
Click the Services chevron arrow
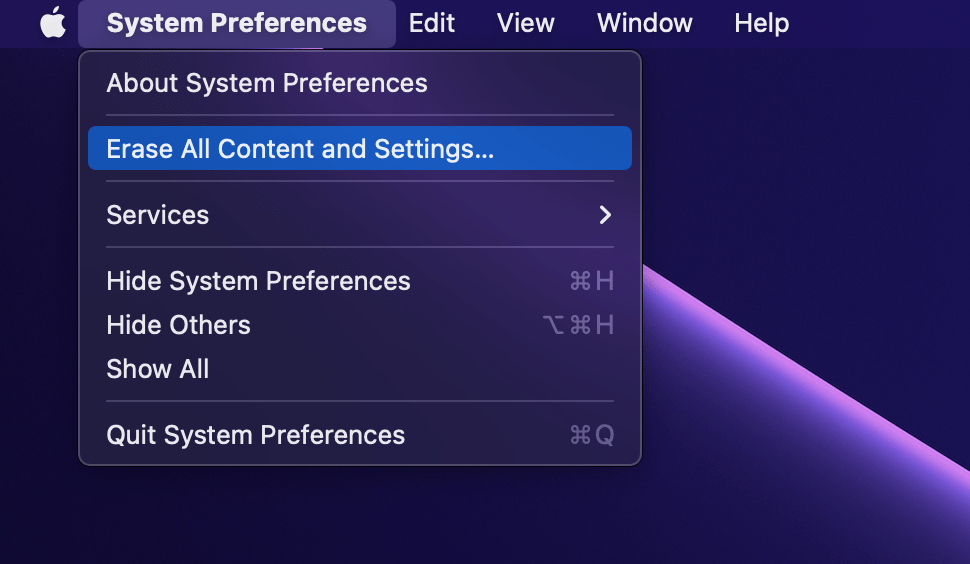tap(605, 215)
